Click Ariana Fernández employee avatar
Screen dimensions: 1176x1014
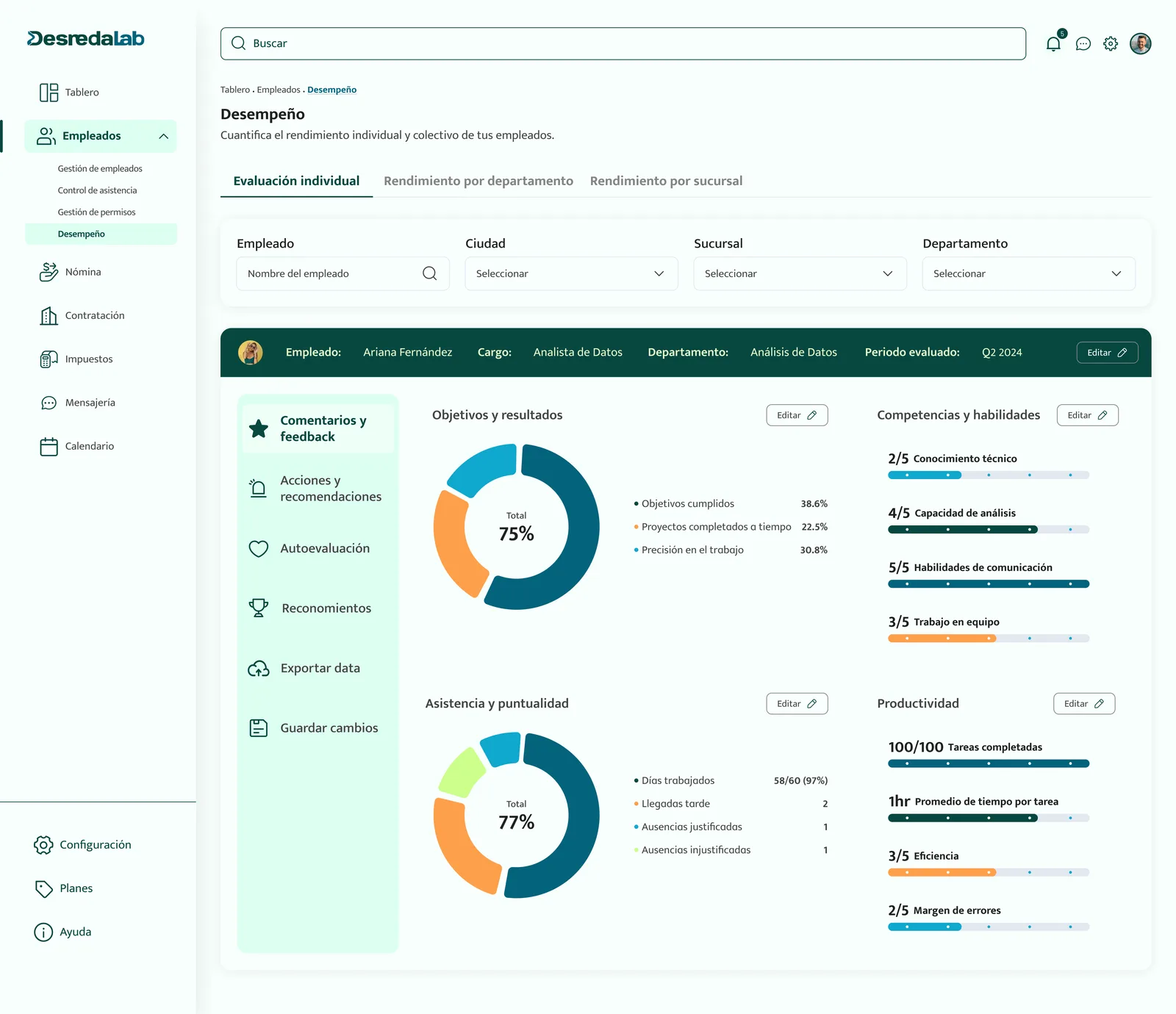[x=251, y=353]
